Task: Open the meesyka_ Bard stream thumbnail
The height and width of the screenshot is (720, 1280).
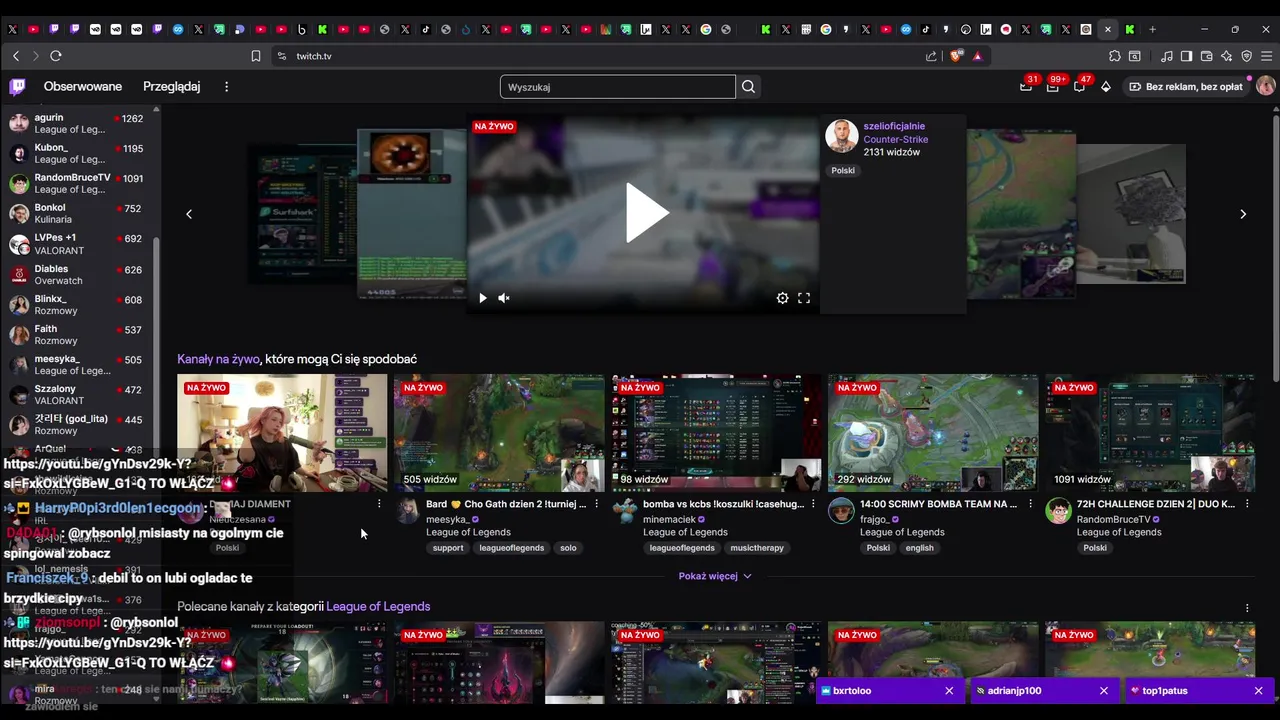Action: (499, 433)
